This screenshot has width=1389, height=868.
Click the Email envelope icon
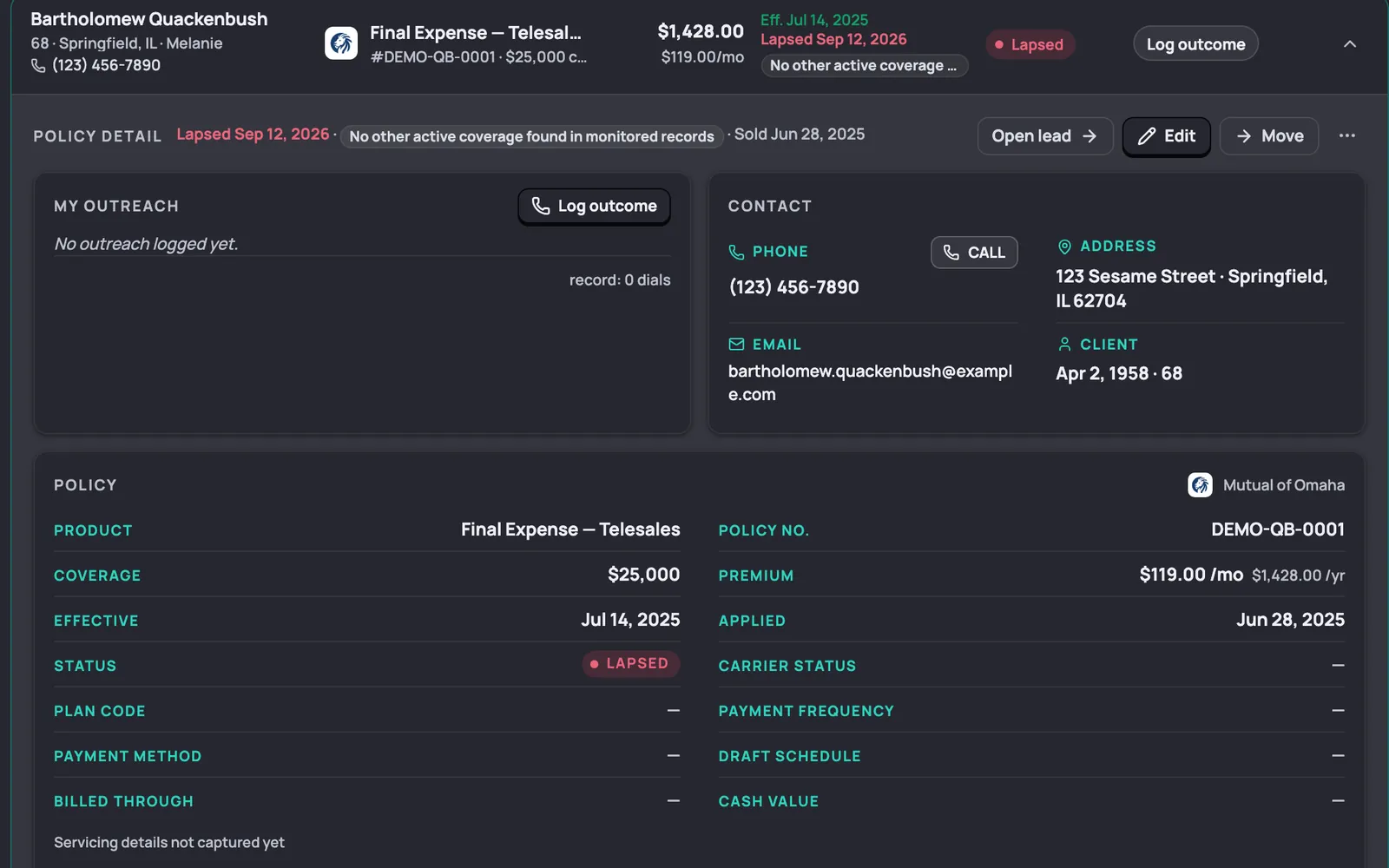tap(736, 345)
